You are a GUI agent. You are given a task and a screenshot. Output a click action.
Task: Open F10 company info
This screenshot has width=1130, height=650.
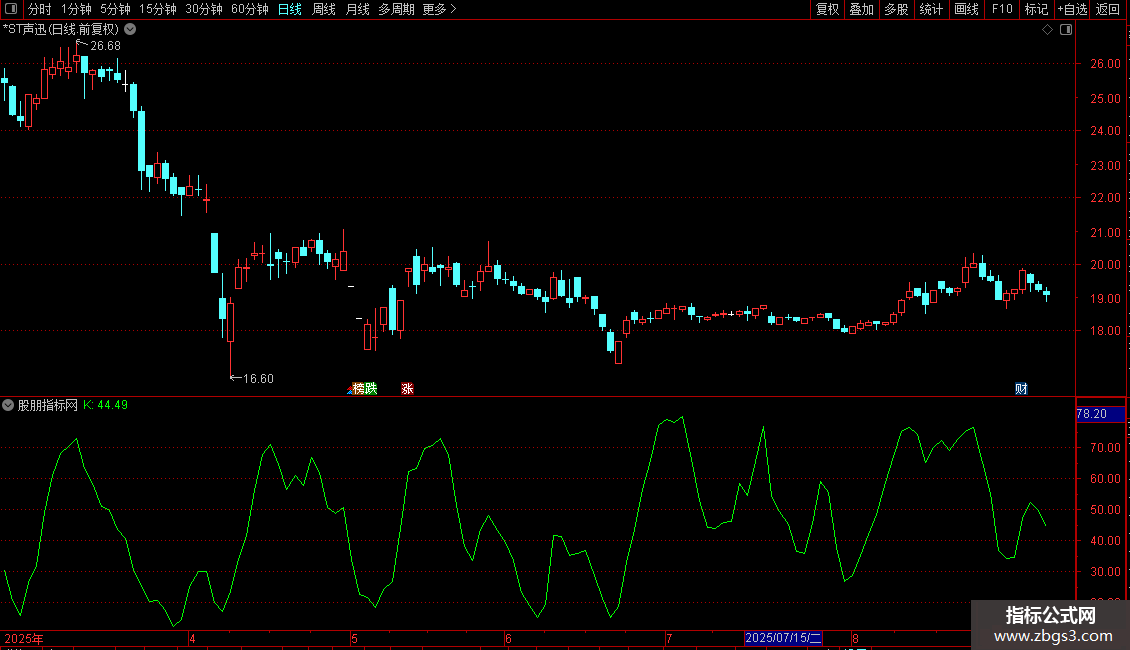(x=1002, y=9)
